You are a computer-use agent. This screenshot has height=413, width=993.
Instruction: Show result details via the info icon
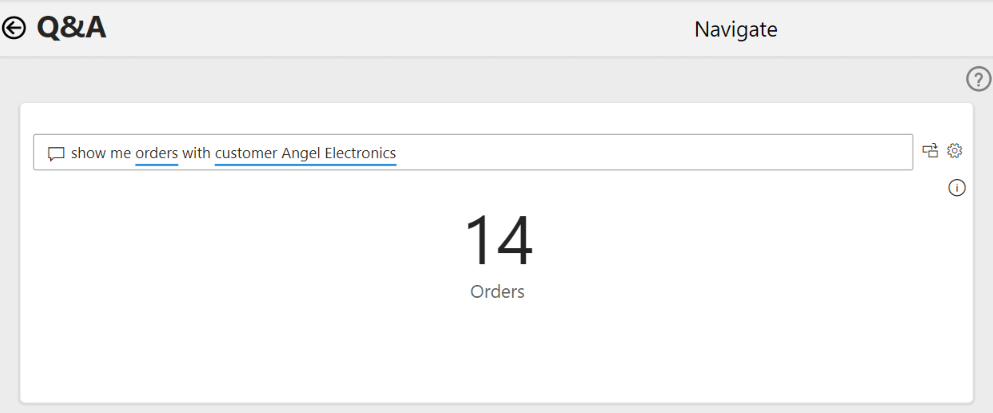(957, 187)
